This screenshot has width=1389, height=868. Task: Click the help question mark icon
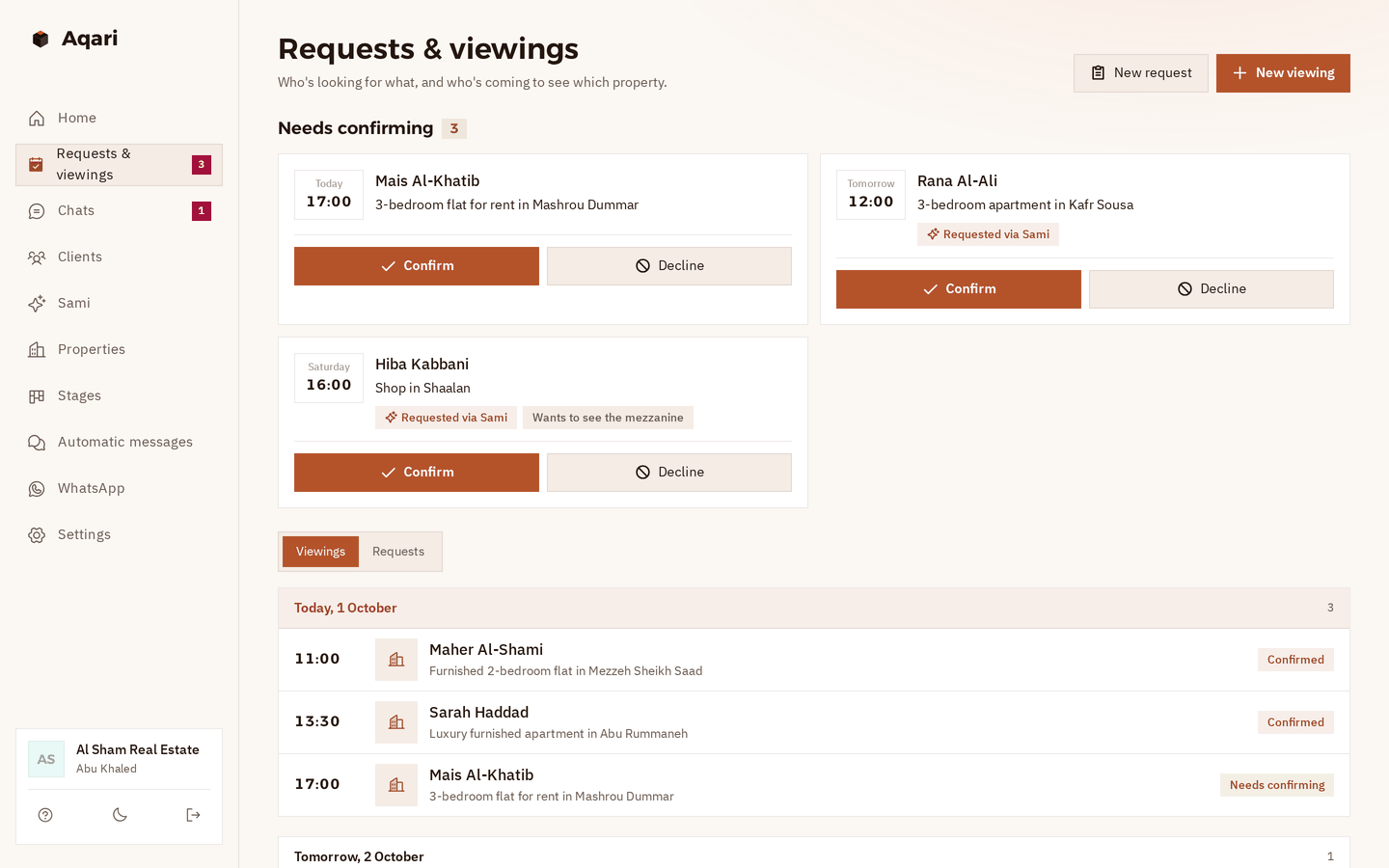[x=45, y=815]
